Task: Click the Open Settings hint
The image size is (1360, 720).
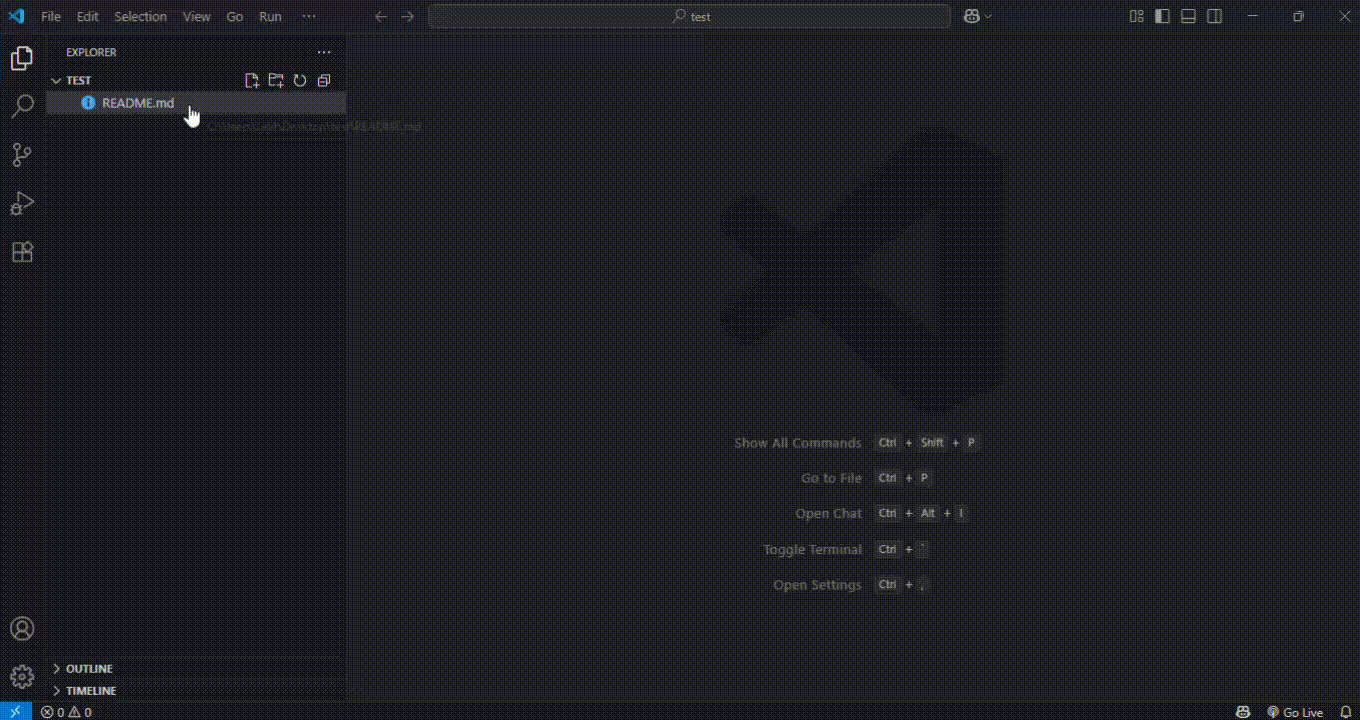Action: [x=817, y=585]
